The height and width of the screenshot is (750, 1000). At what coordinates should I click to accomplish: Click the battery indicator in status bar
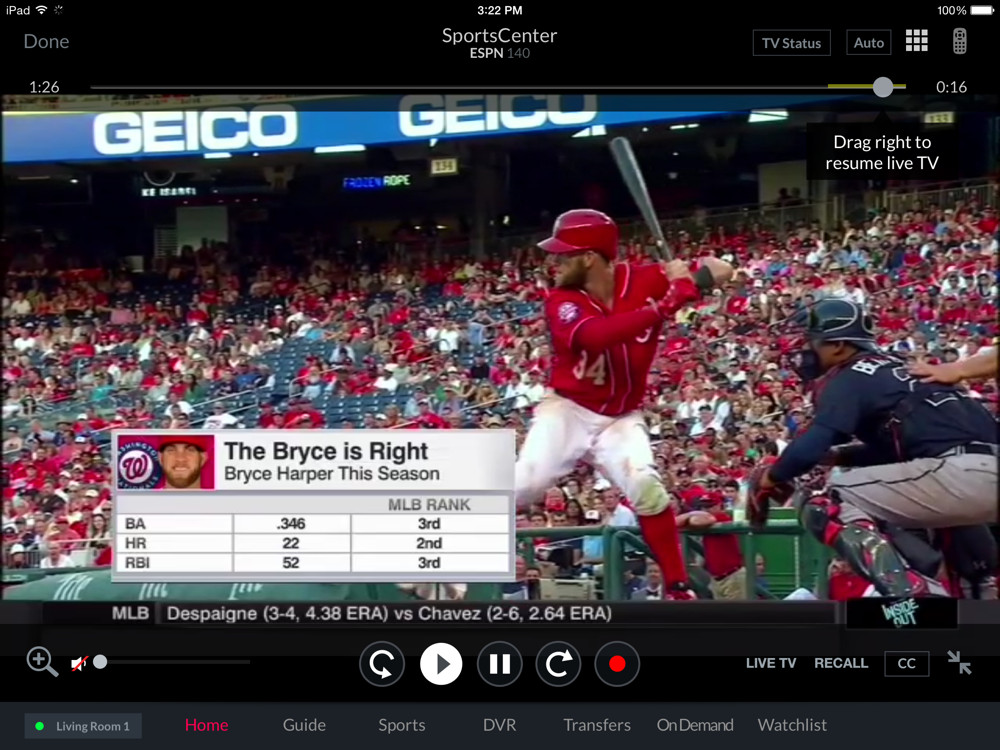pos(982,10)
